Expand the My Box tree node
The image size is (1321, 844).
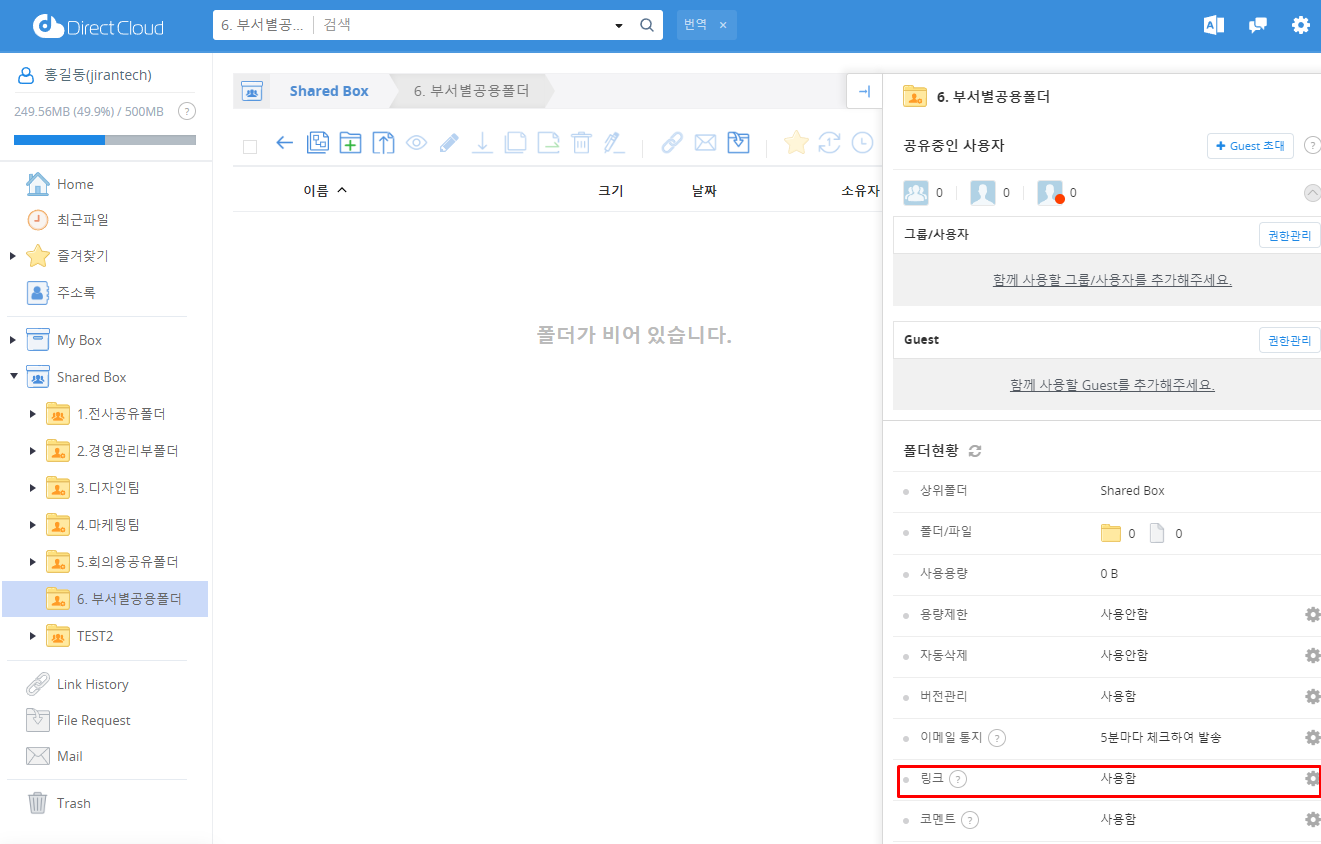(13, 340)
